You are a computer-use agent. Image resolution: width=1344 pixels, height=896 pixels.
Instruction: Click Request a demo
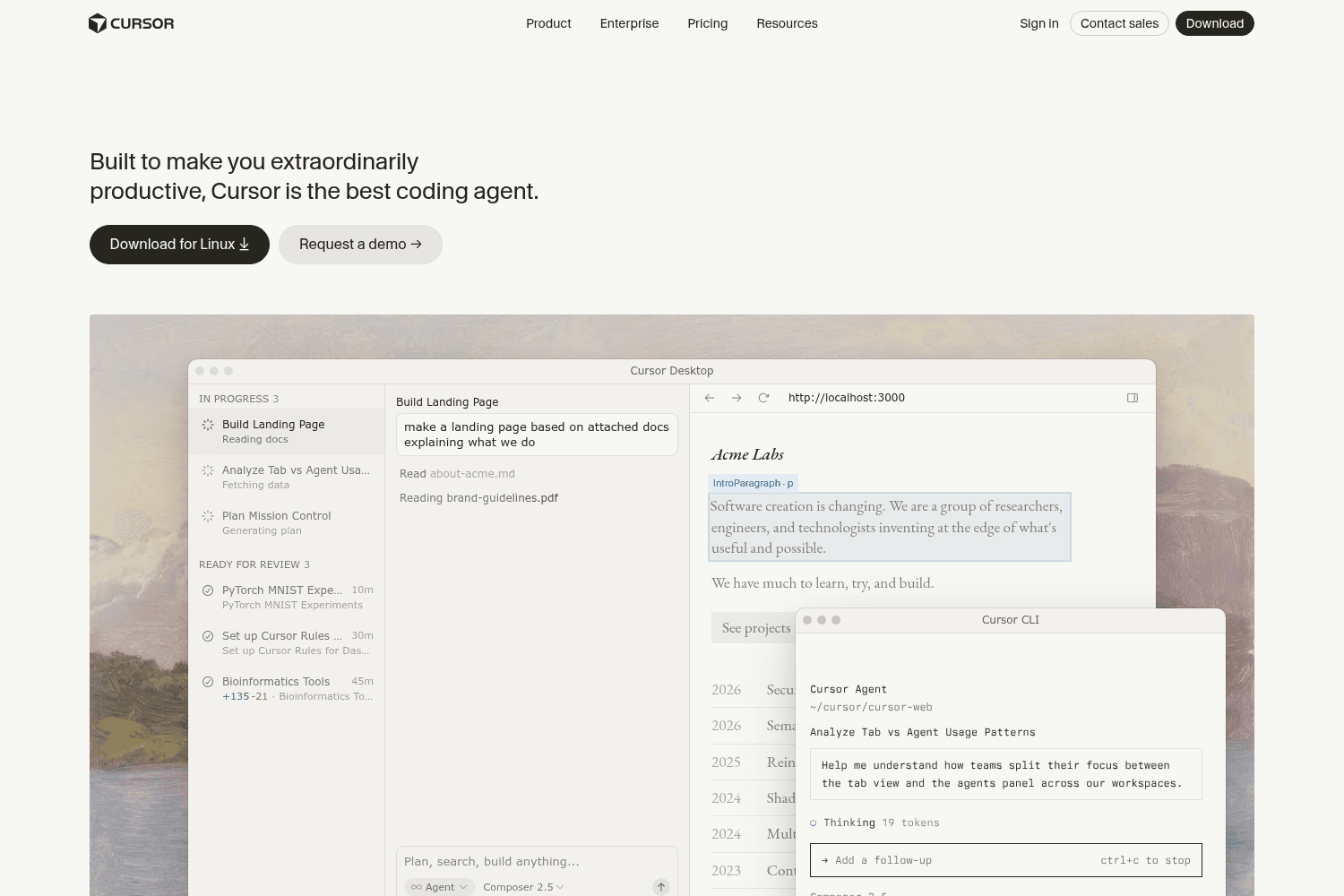360,245
